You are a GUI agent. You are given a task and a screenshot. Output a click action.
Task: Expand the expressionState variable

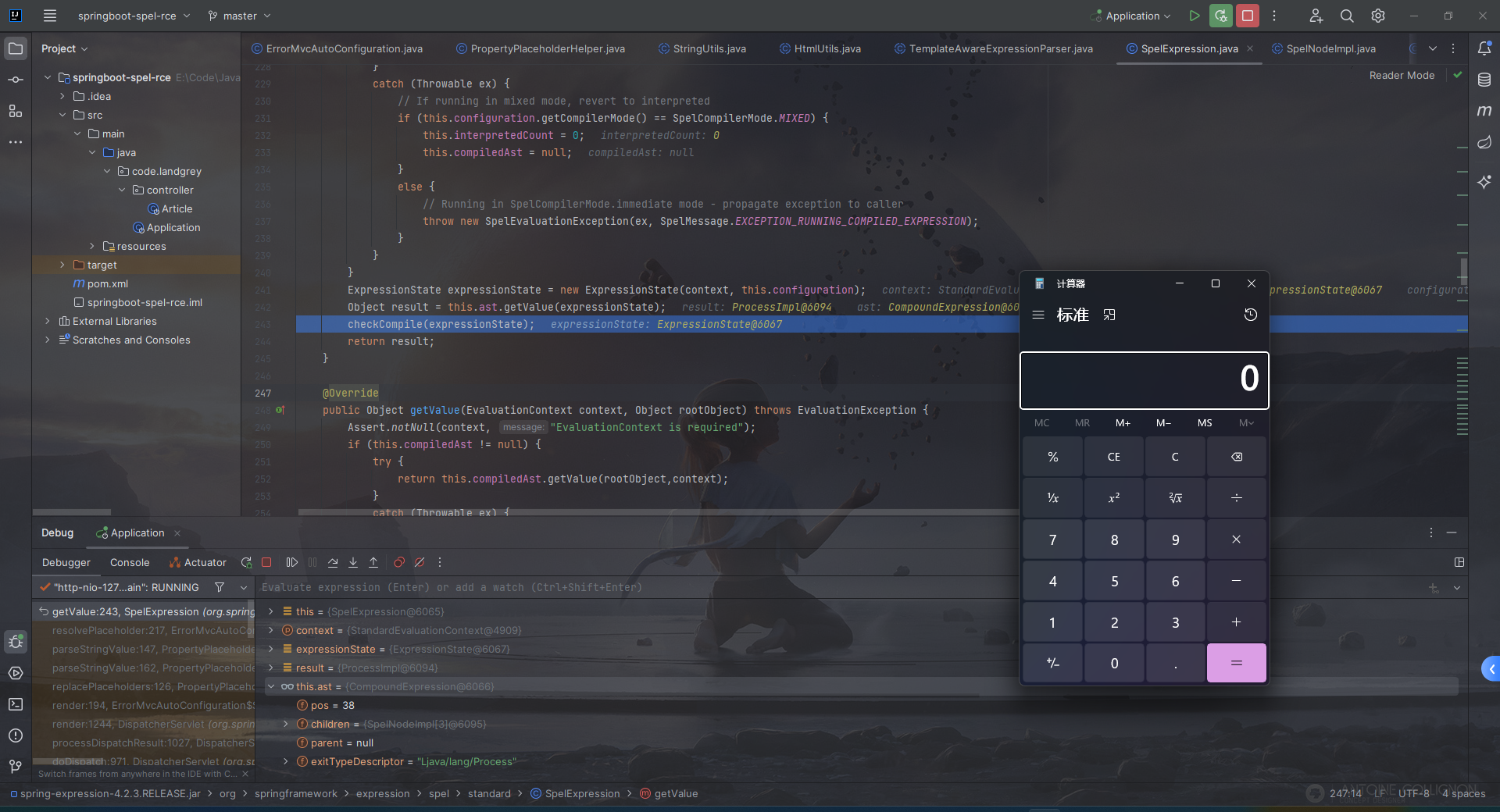[271, 649]
